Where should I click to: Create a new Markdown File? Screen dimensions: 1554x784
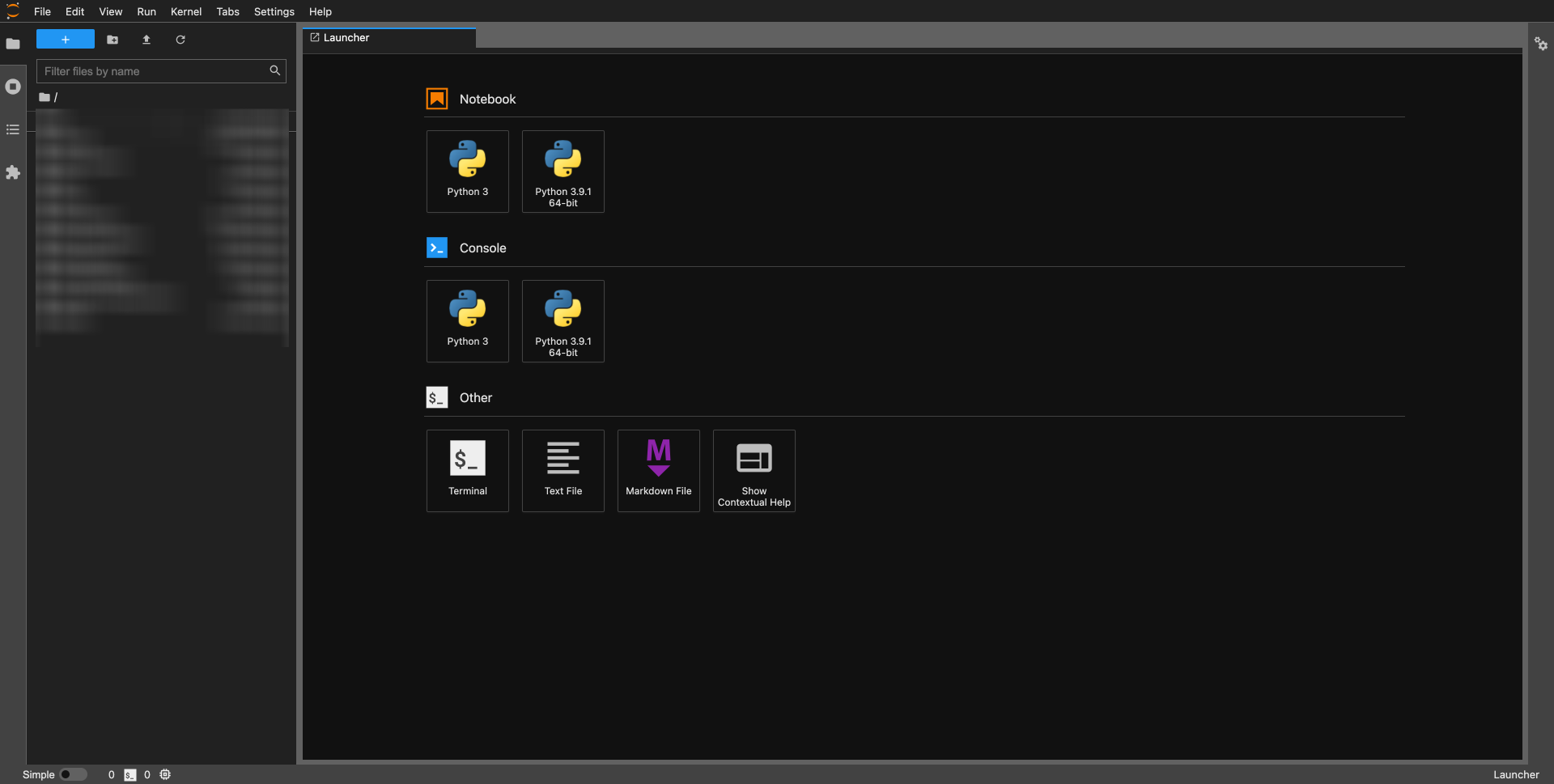pyautogui.click(x=659, y=471)
